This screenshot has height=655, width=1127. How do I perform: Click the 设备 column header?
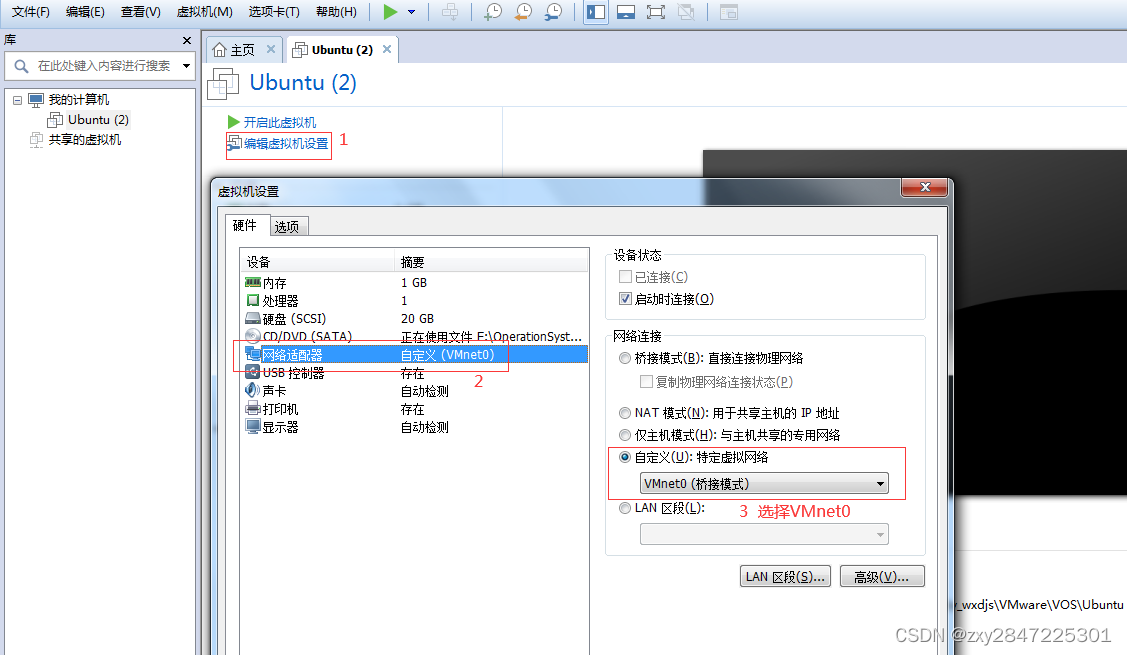tap(318, 262)
